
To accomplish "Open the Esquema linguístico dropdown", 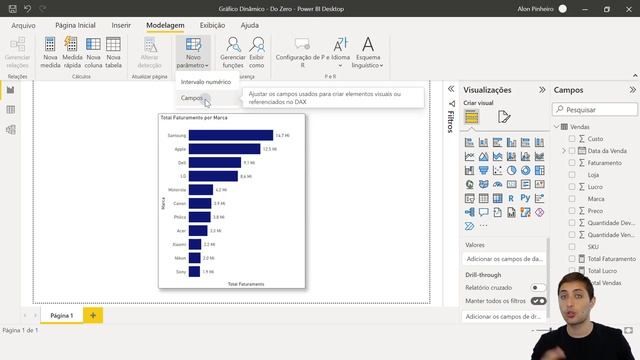I will [367, 53].
